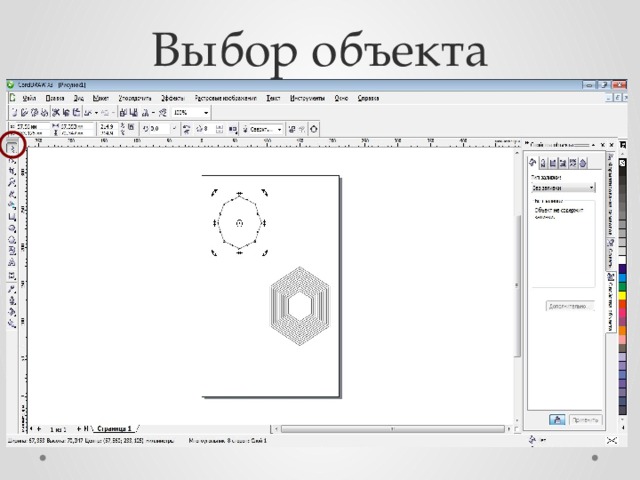Pick the yellow swatch in palette

click(622, 296)
